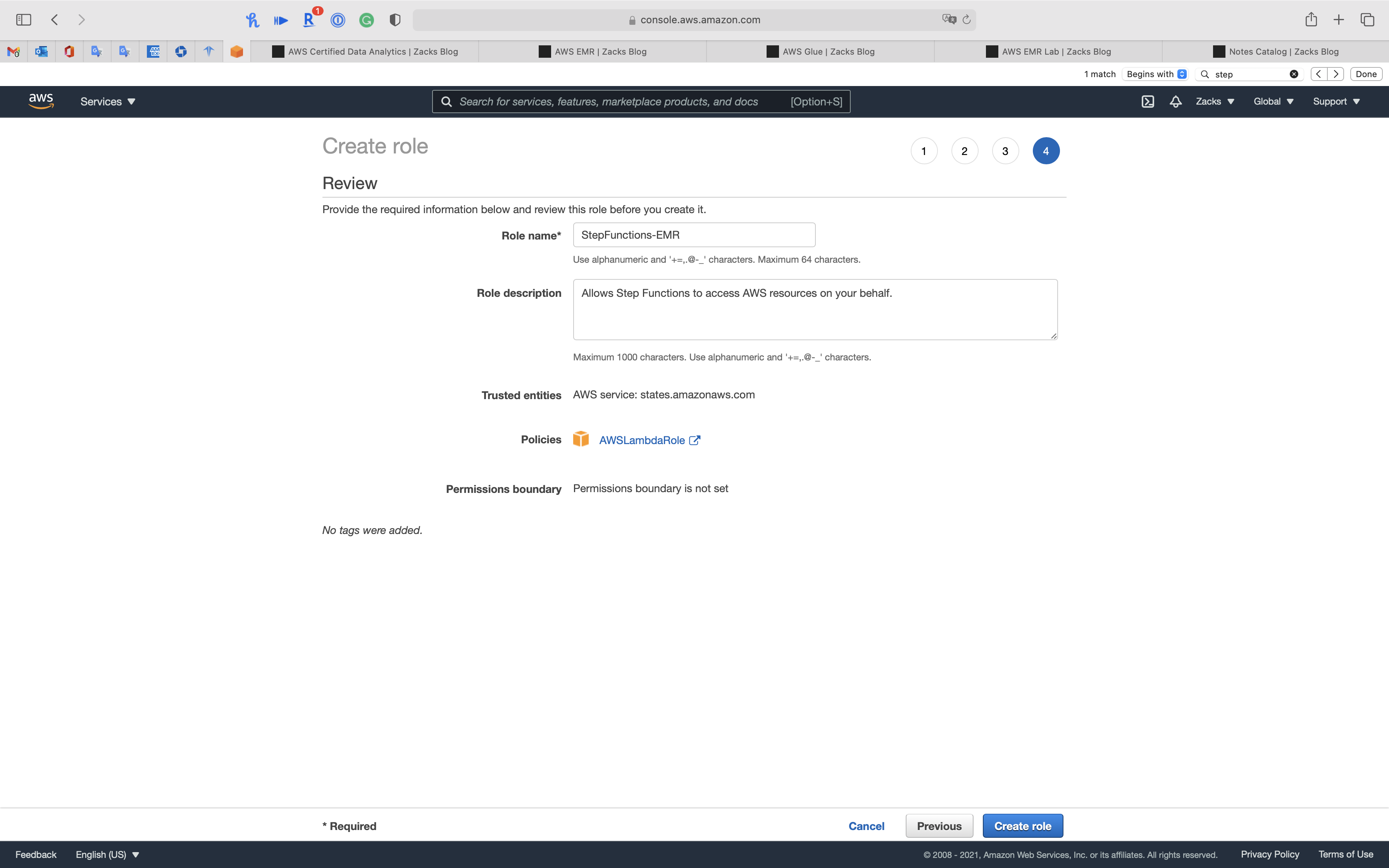Expand the Services dropdown menu
The image size is (1389, 868).
(x=107, y=102)
